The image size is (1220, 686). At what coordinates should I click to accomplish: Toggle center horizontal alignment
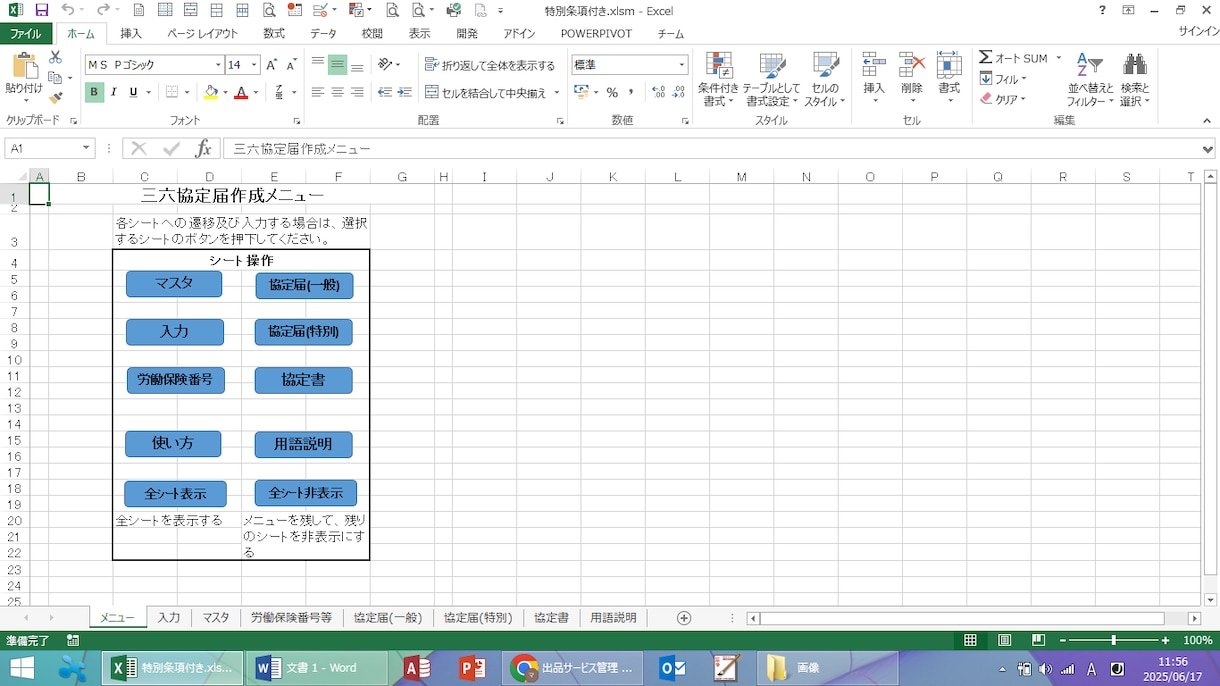337,92
